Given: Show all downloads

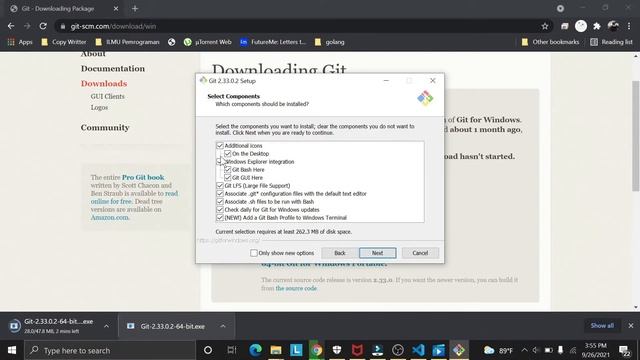Looking at the screenshot, I should (x=602, y=326).
